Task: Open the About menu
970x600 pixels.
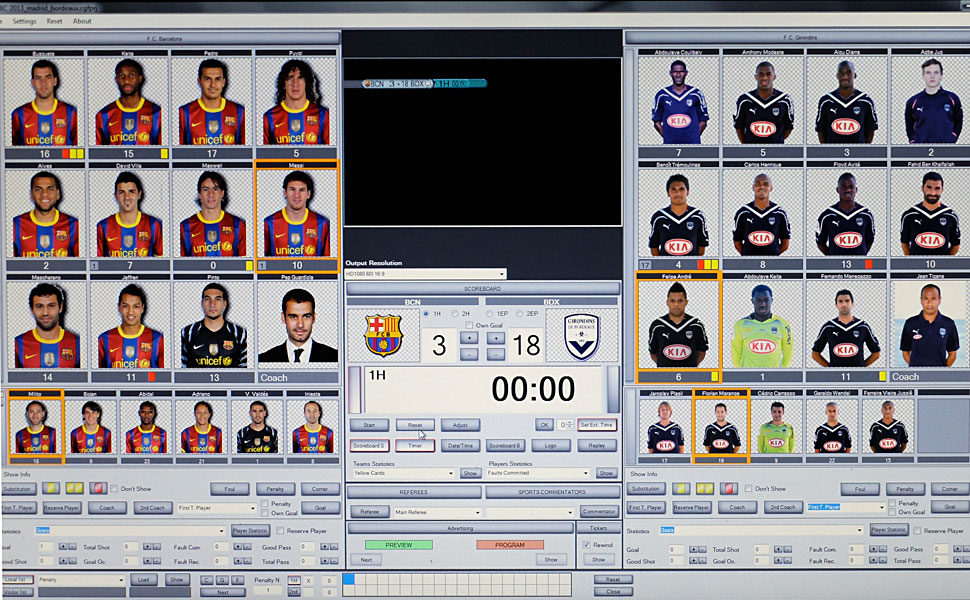Action: 82,21
